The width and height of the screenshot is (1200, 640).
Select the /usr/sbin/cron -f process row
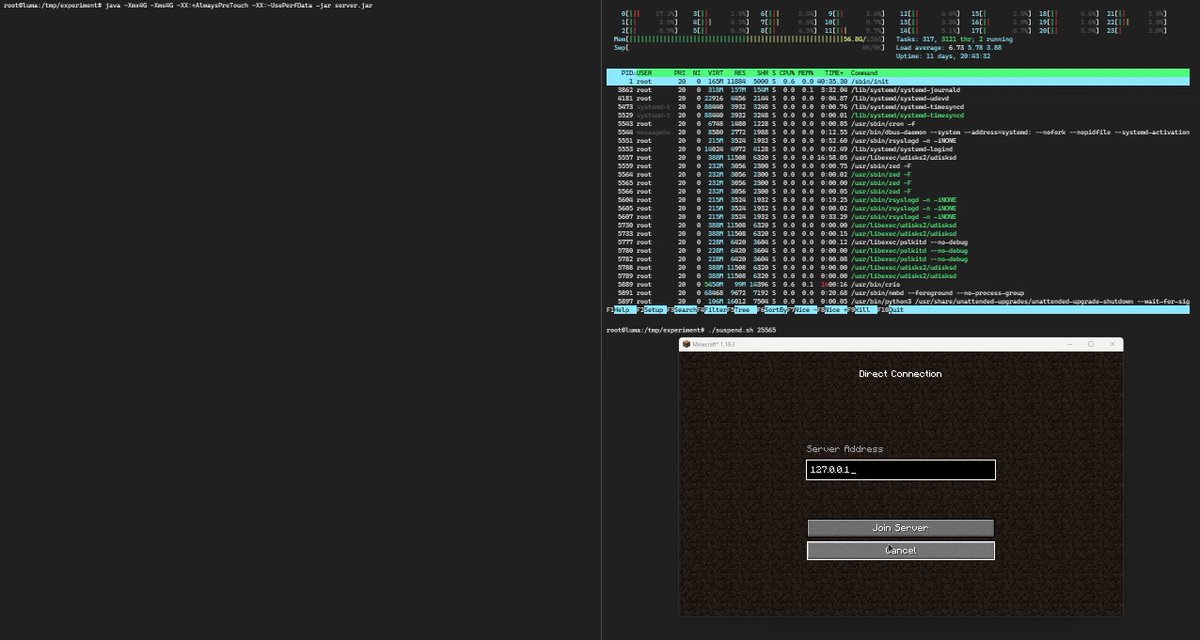898,122
